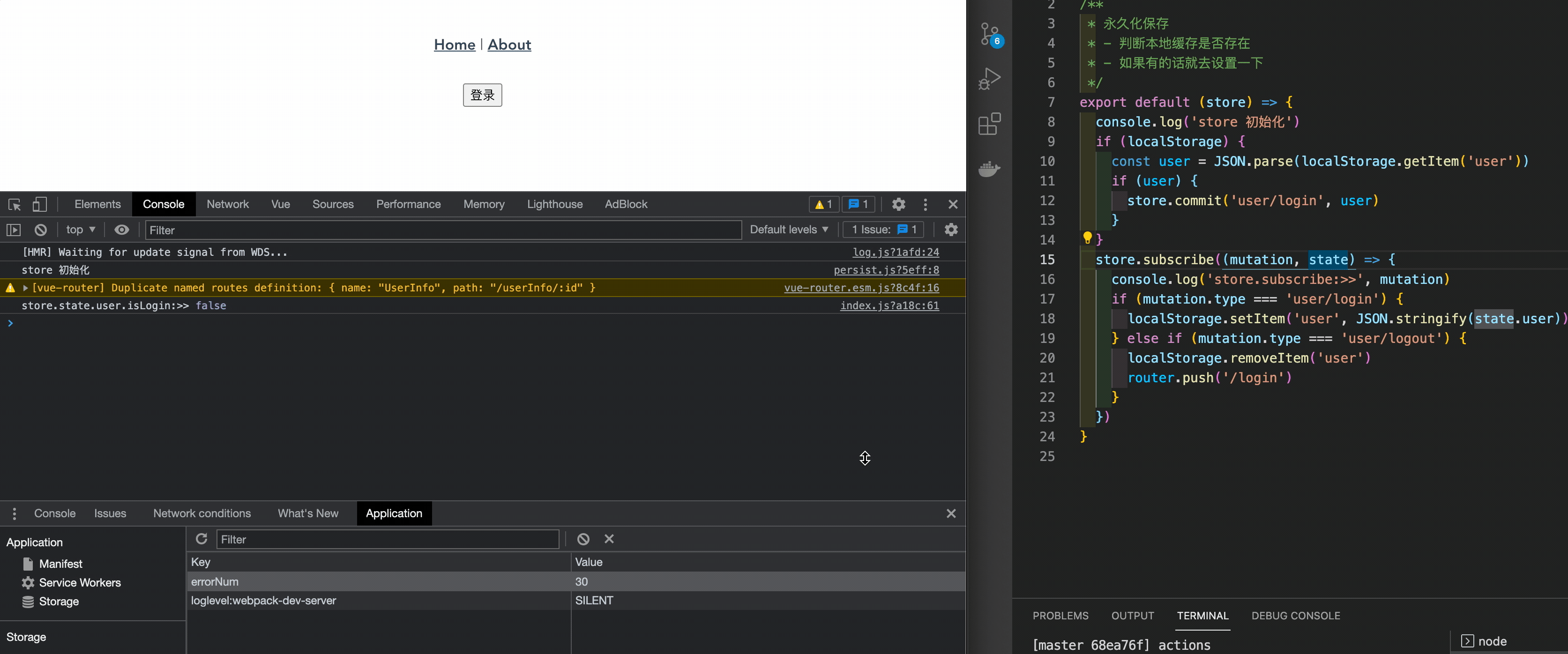Clear the console output
The image size is (1568, 654).
pos(41,230)
